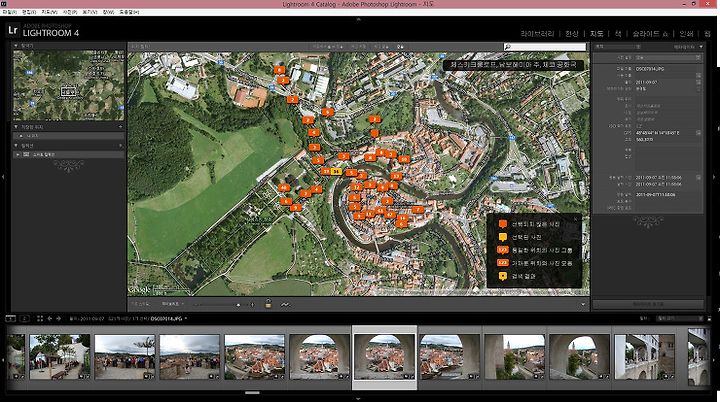This screenshot has height=402, width=720.
Task: Switch to the 라이브러리 module
Action: tap(537, 34)
